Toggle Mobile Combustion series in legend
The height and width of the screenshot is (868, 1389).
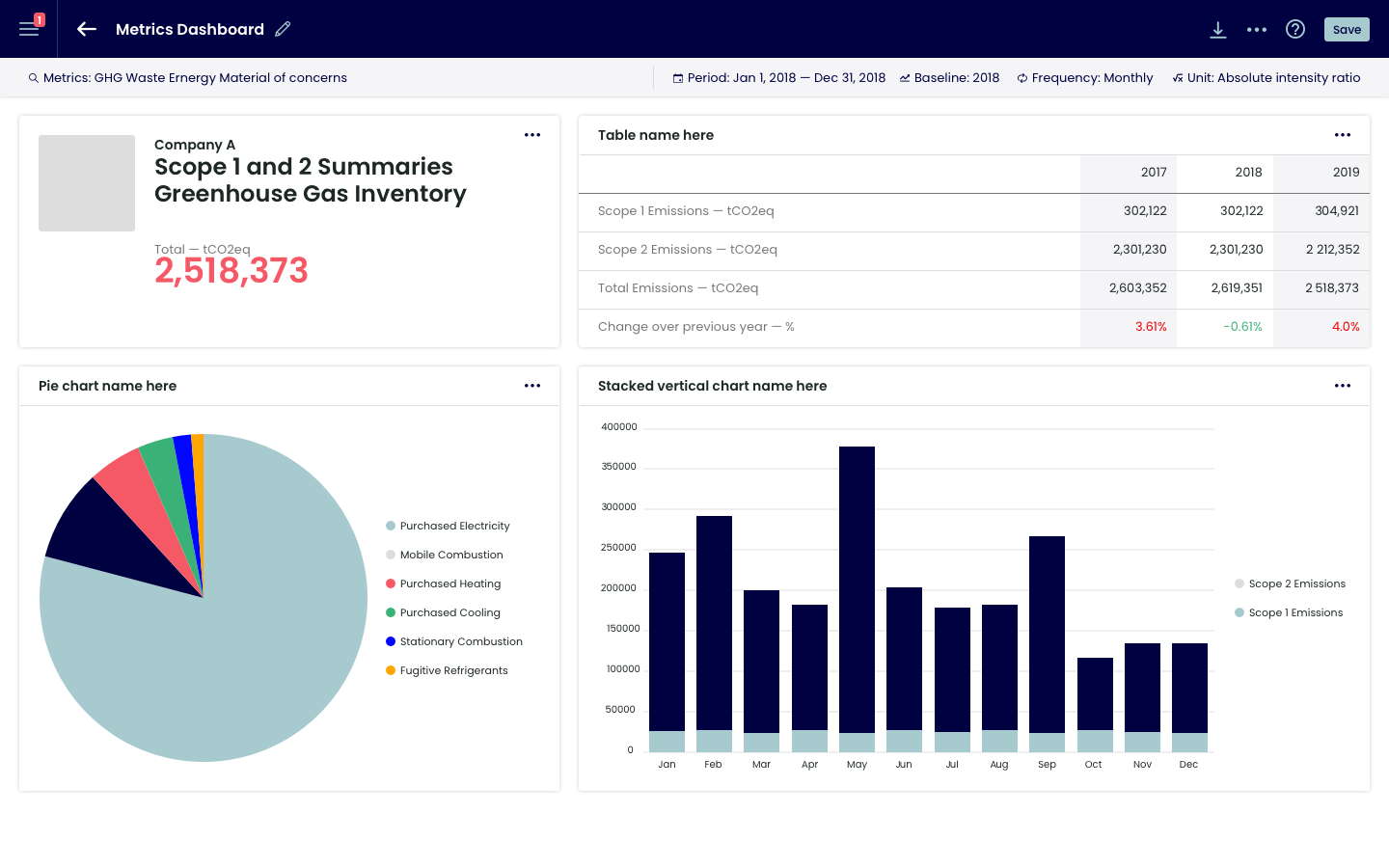[450, 555]
